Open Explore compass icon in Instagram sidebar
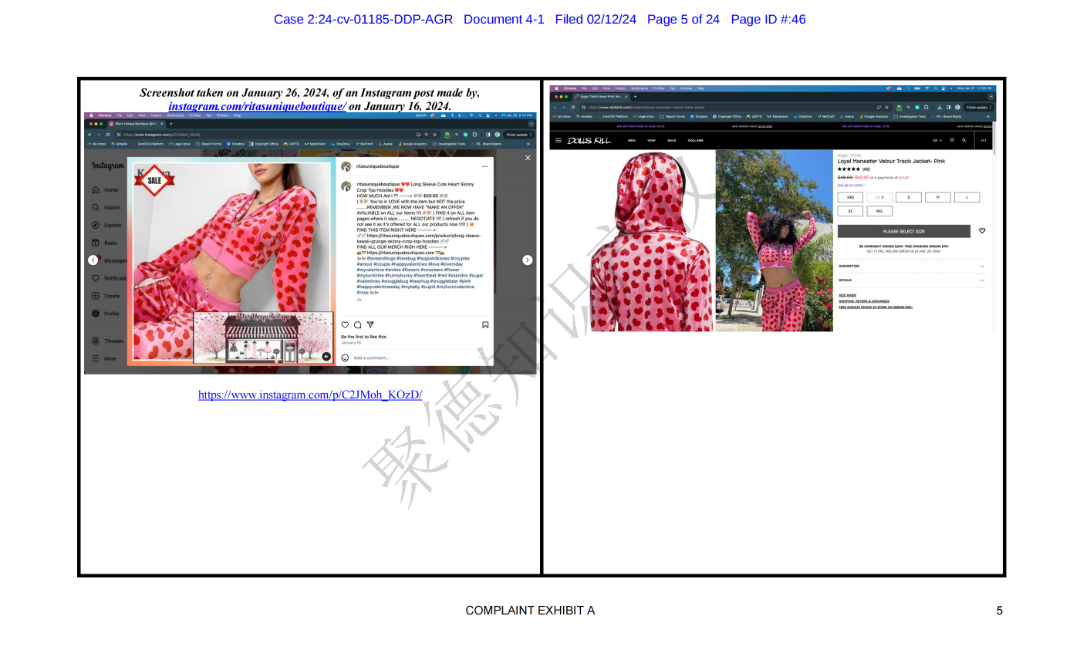Viewport: 1080px width, 655px height. pyautogui.click(x=96, y=225)
